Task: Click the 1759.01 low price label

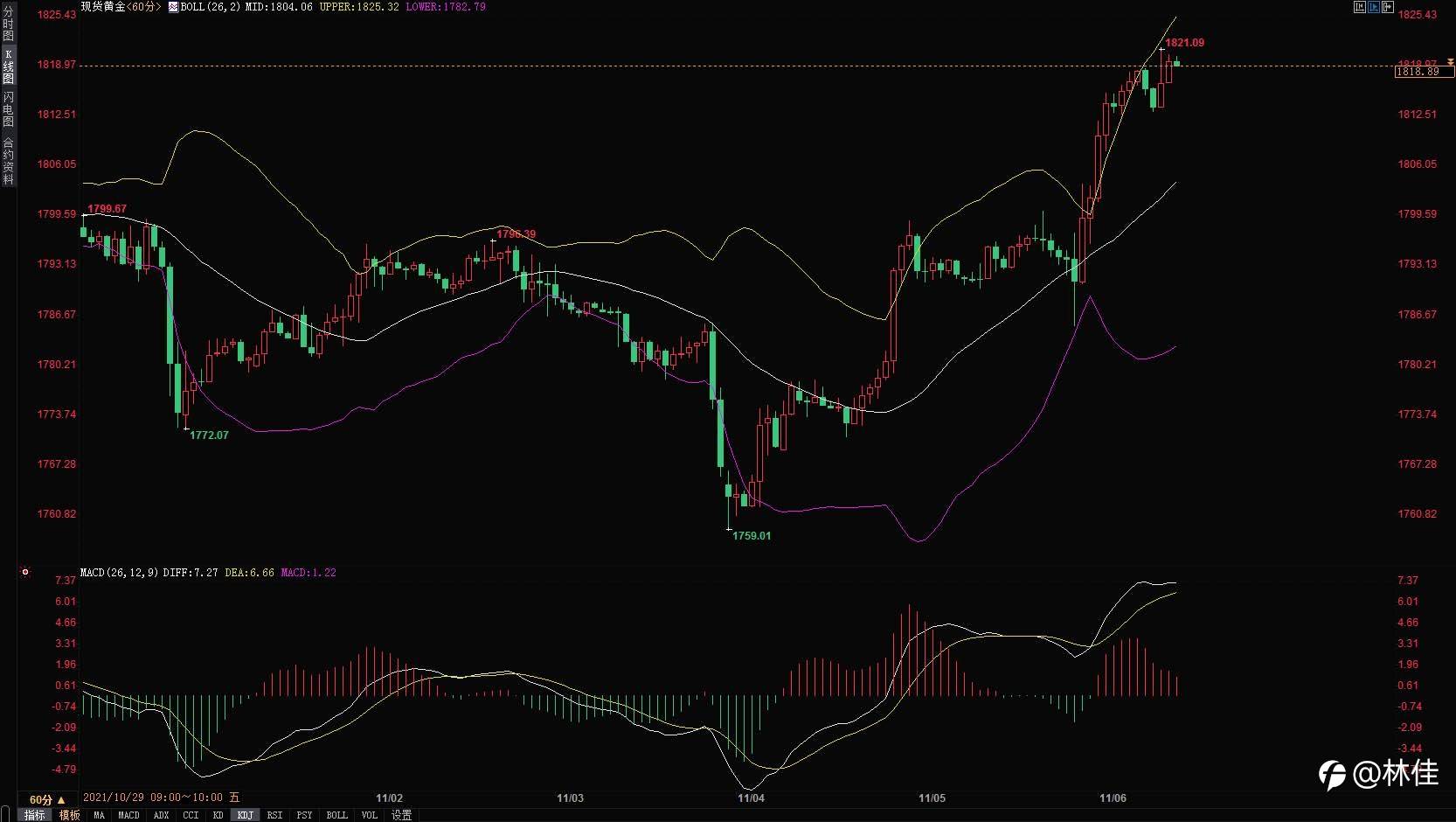Action: tap(752, 536)
